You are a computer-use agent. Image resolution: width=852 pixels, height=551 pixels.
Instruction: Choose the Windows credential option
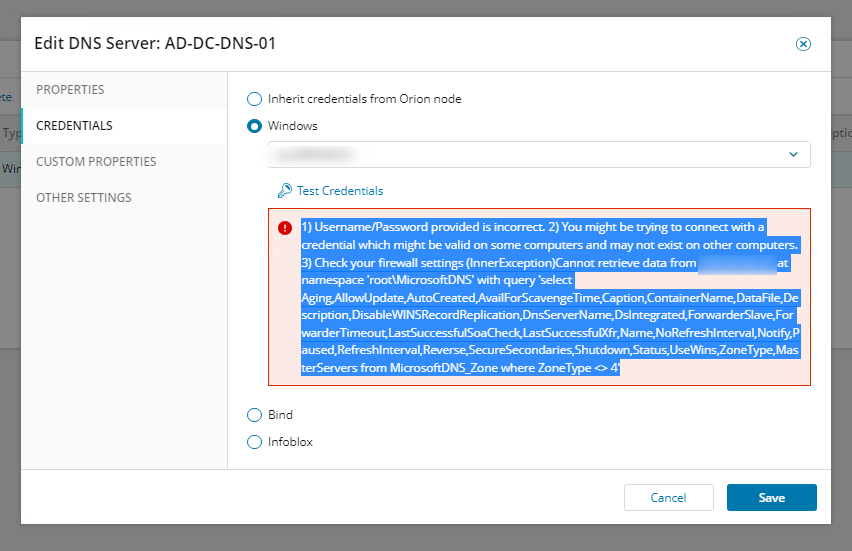coord(254,126)
